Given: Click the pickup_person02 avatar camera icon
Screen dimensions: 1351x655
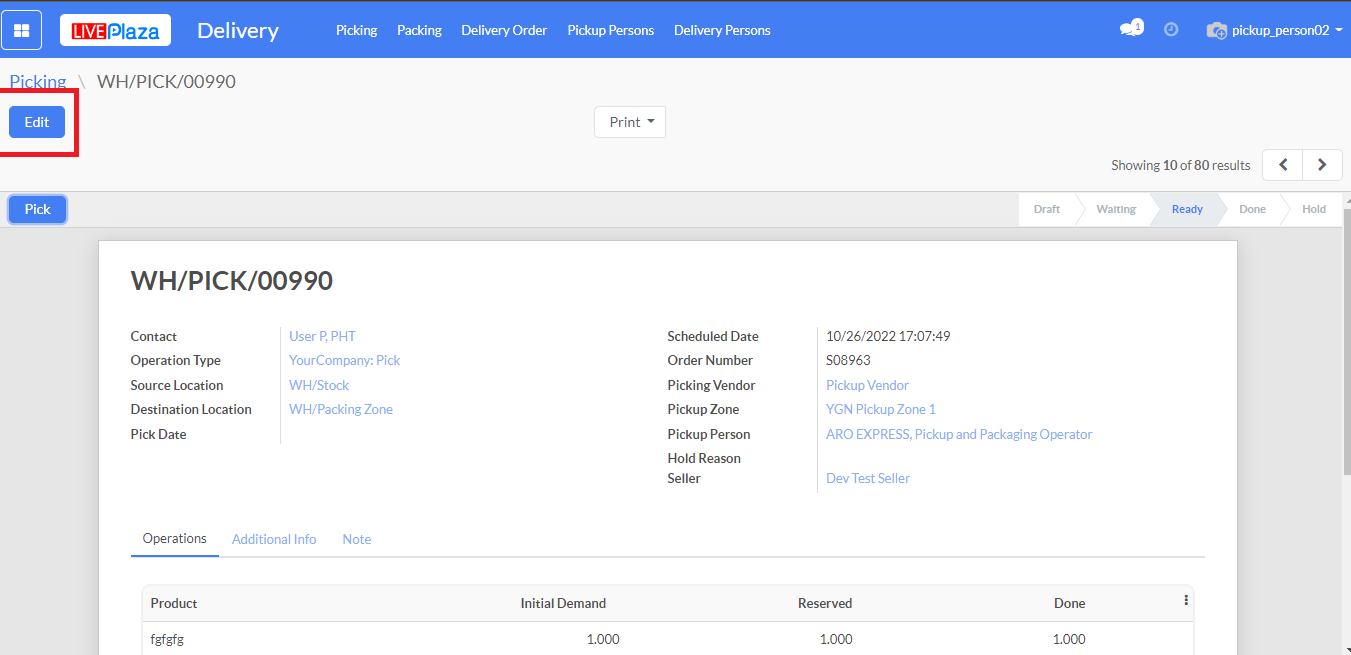Looking at the screenshot, I should tap(1216, 30).
